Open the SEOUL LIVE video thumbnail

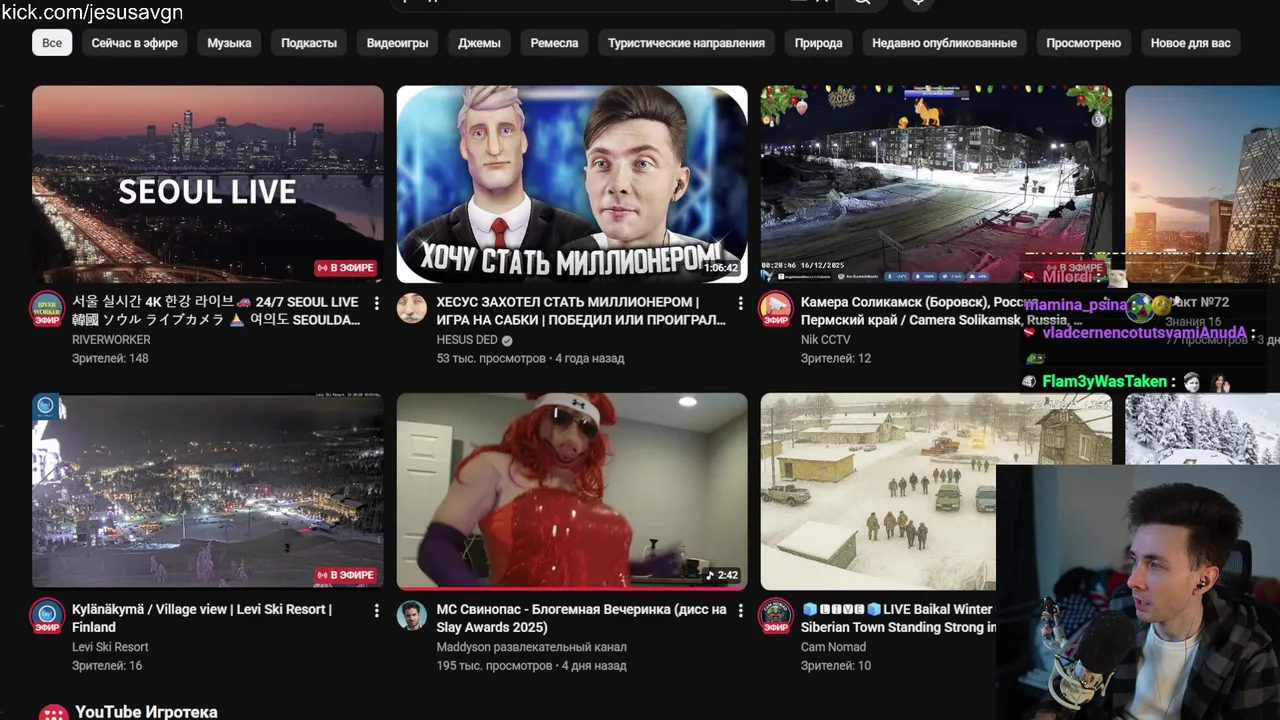tap(208, 184)
